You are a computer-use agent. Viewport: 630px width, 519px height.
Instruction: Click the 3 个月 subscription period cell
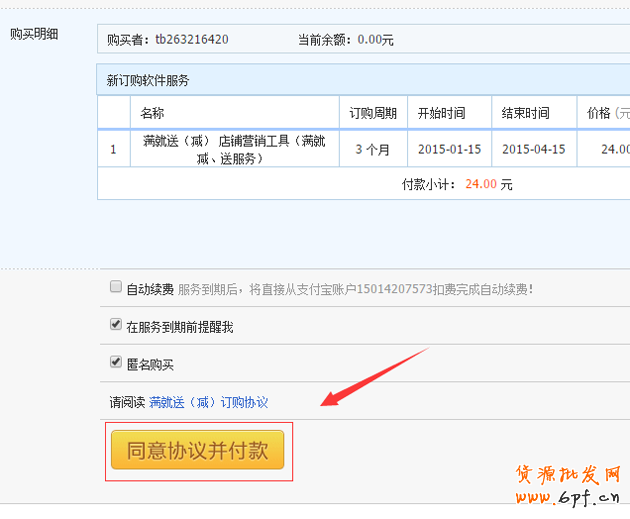click(373, 149)
